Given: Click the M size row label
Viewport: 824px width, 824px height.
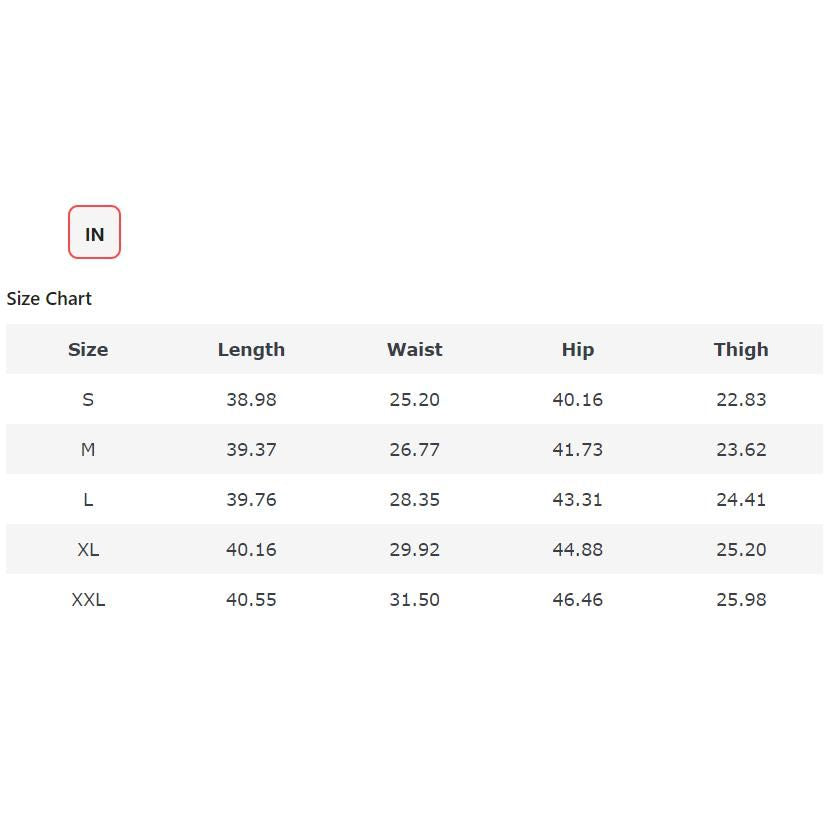Looking at the screenshot, I should tap(88, 450).
